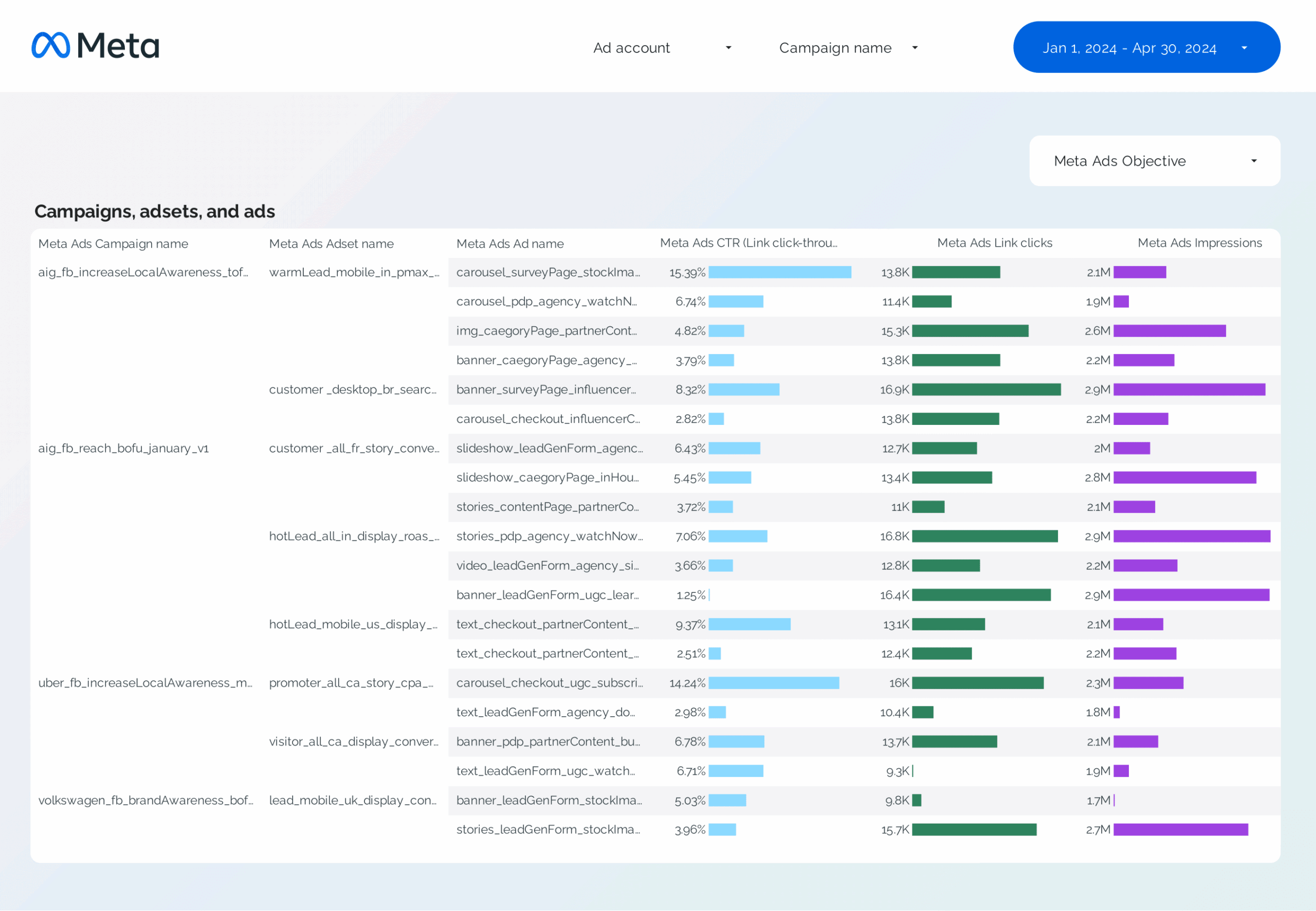Sort by Meta Ads Link clicks column
This screenshot has width=1316, height=911.
994,243
